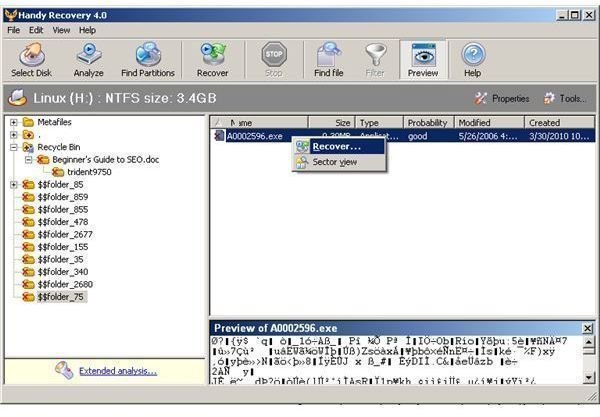Click the Recover icon in context menu

point(302,147)
